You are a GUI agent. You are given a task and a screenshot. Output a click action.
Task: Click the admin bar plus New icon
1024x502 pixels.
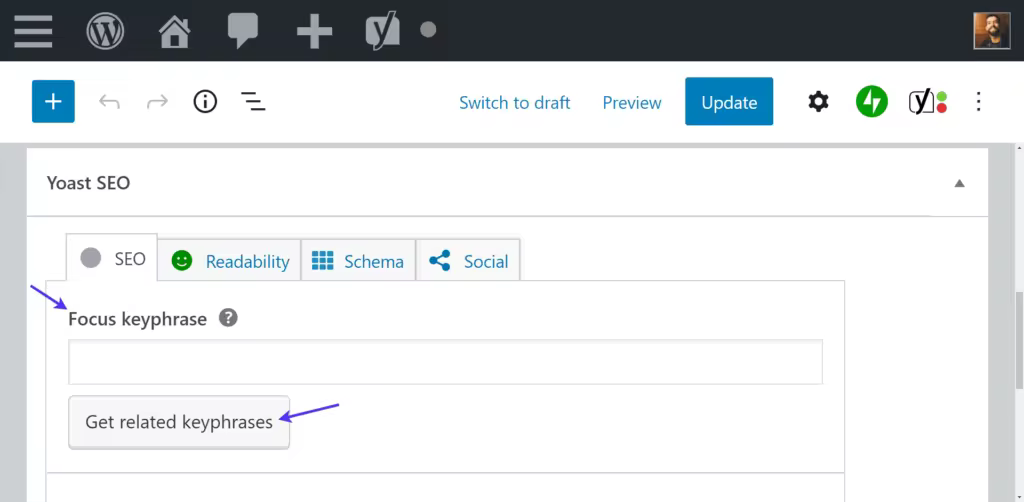click(314, 31)
